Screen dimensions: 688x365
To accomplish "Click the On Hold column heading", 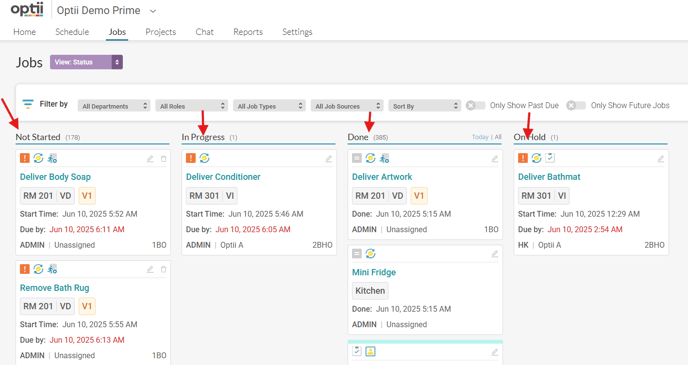I will pyautogui.click(x=530, y=137).
